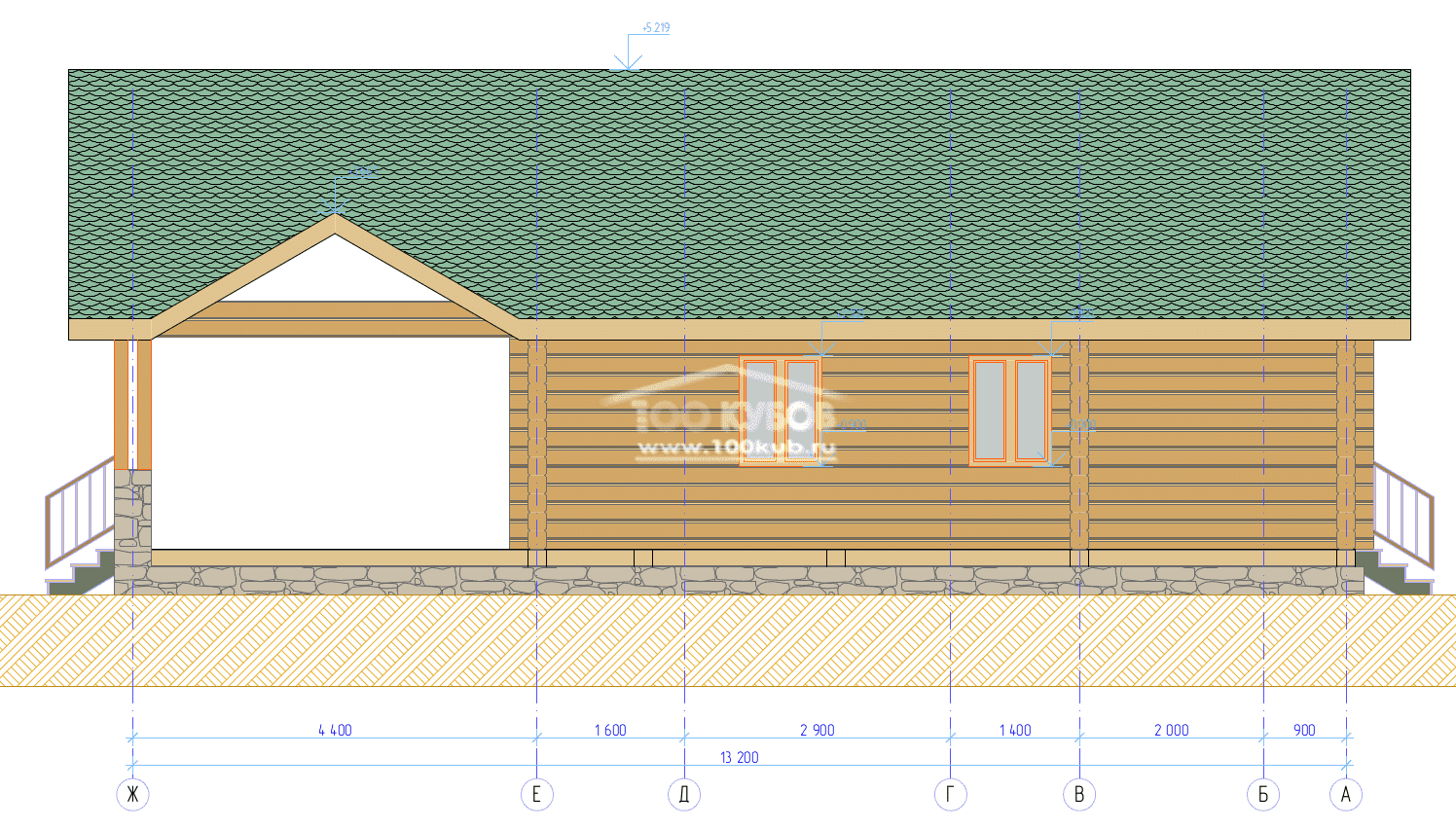
Task: Click the 4 400 dimension label
Action: point(335,730)
